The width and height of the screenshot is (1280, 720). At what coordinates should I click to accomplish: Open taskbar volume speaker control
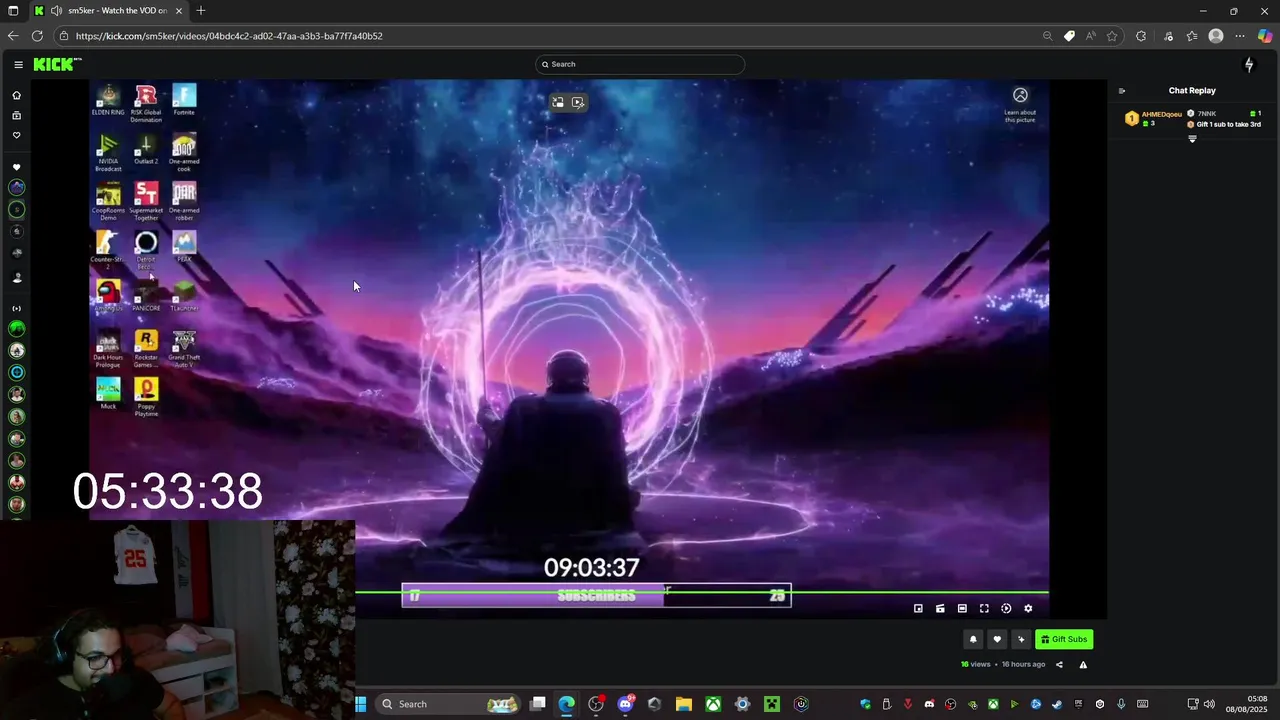pyautogui.click(x=1209, y=704)
